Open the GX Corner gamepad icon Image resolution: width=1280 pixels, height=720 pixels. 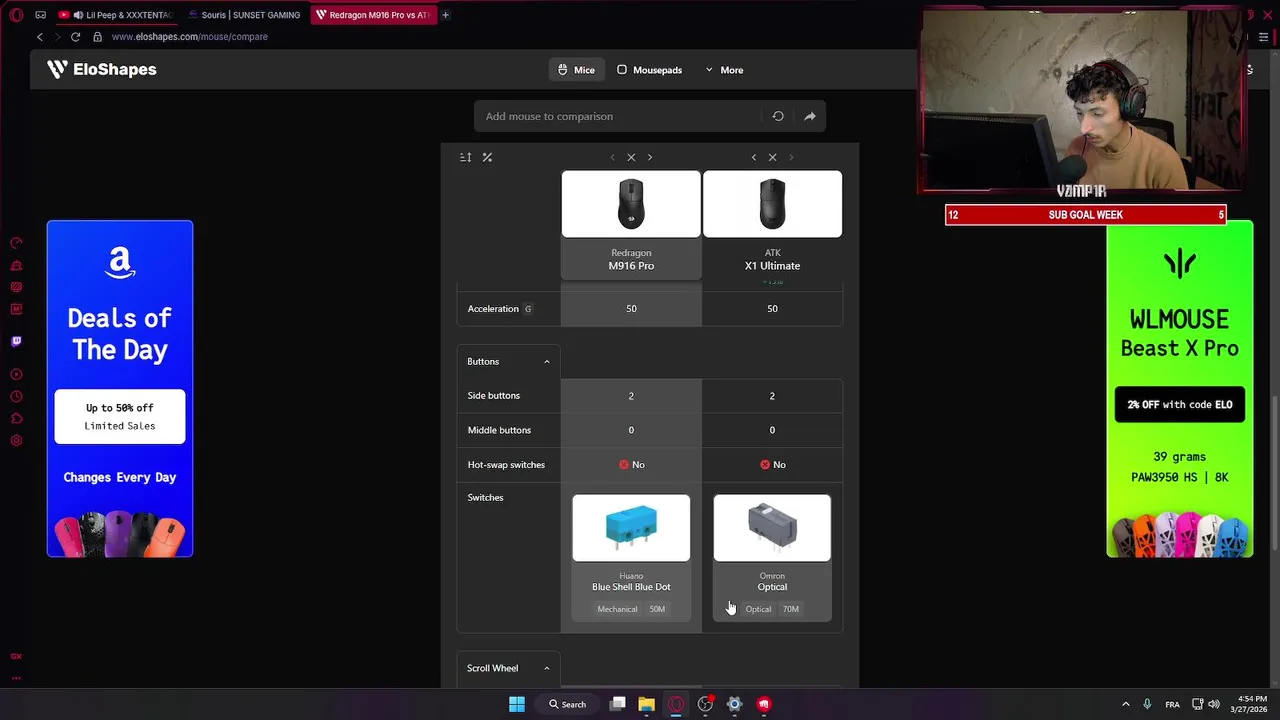click(40, 15)
